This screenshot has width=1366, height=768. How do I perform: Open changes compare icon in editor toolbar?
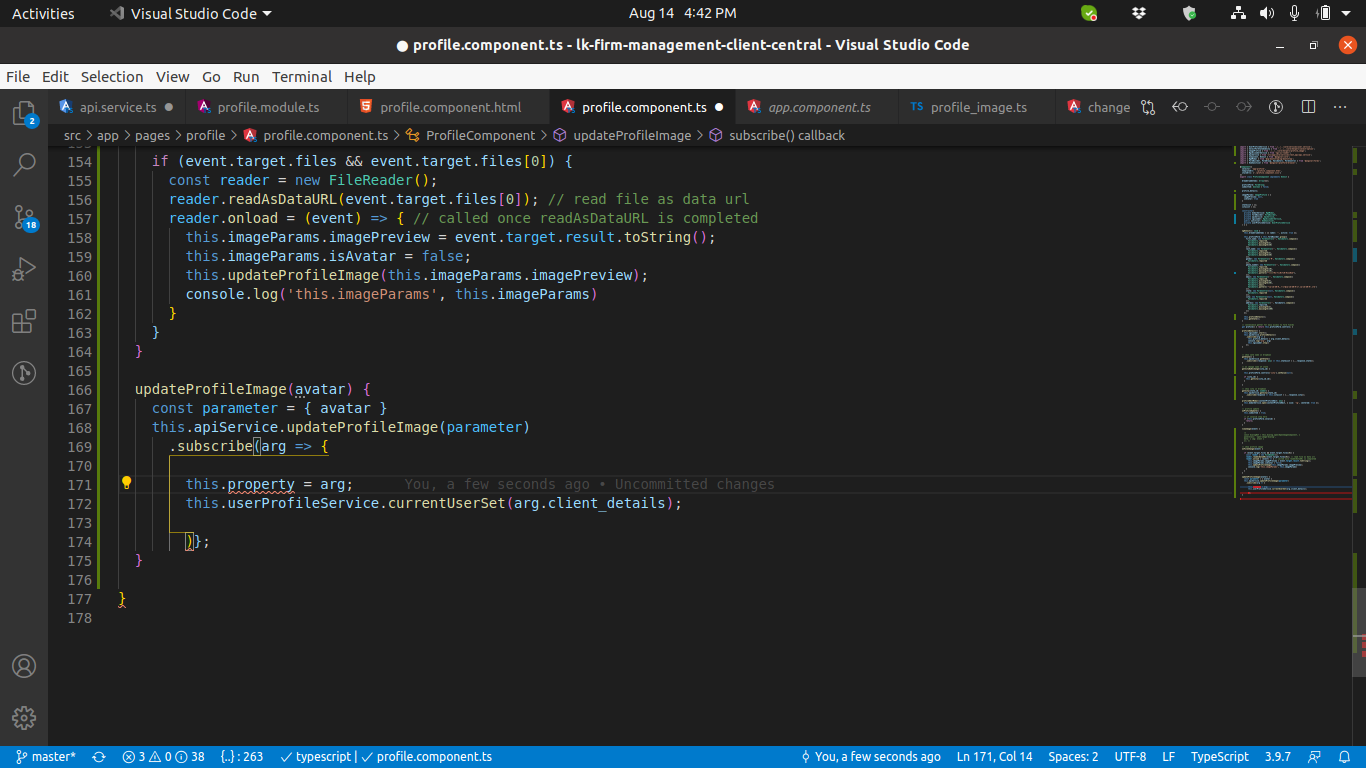point(1148,107)
